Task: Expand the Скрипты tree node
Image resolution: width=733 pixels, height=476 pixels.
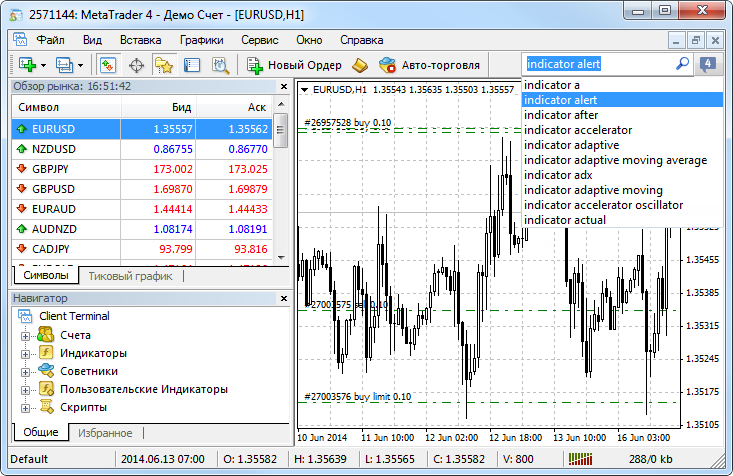Action: tap(25, 408)
